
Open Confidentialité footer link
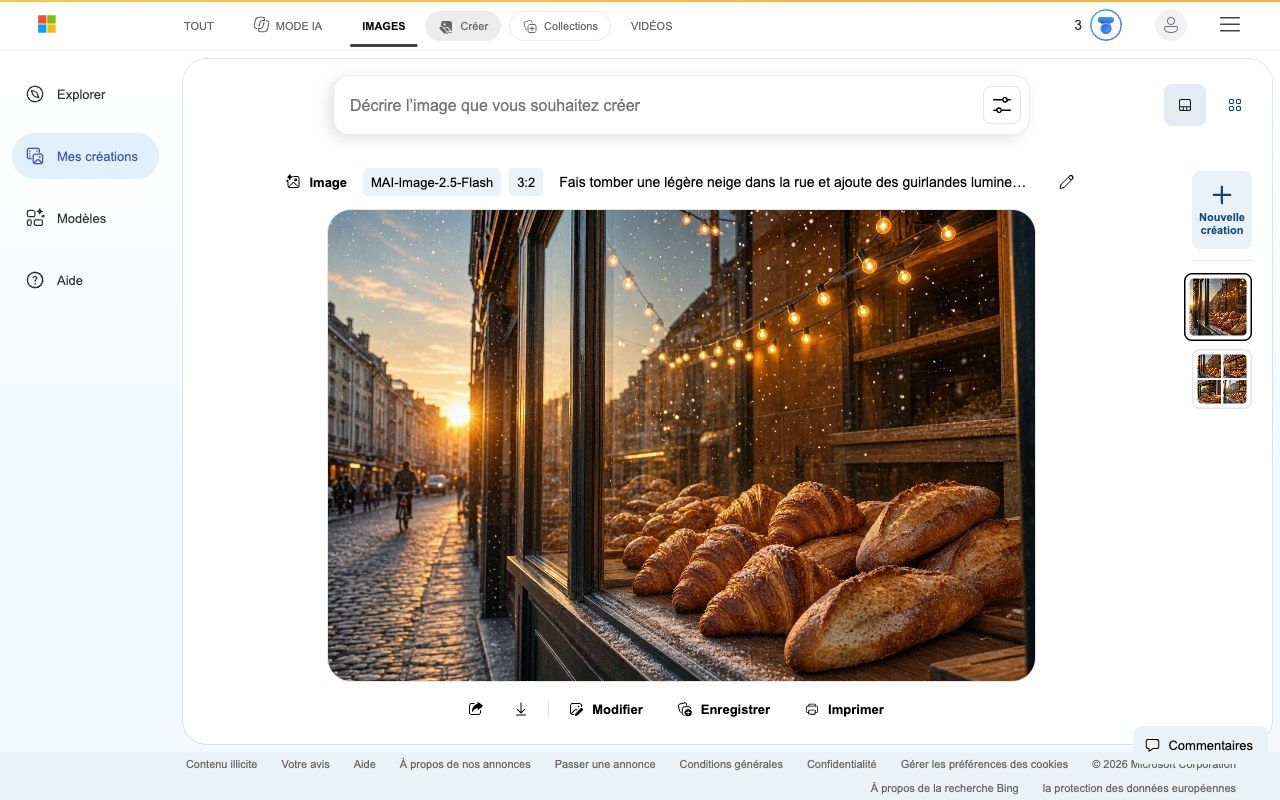tap(842, 764)
